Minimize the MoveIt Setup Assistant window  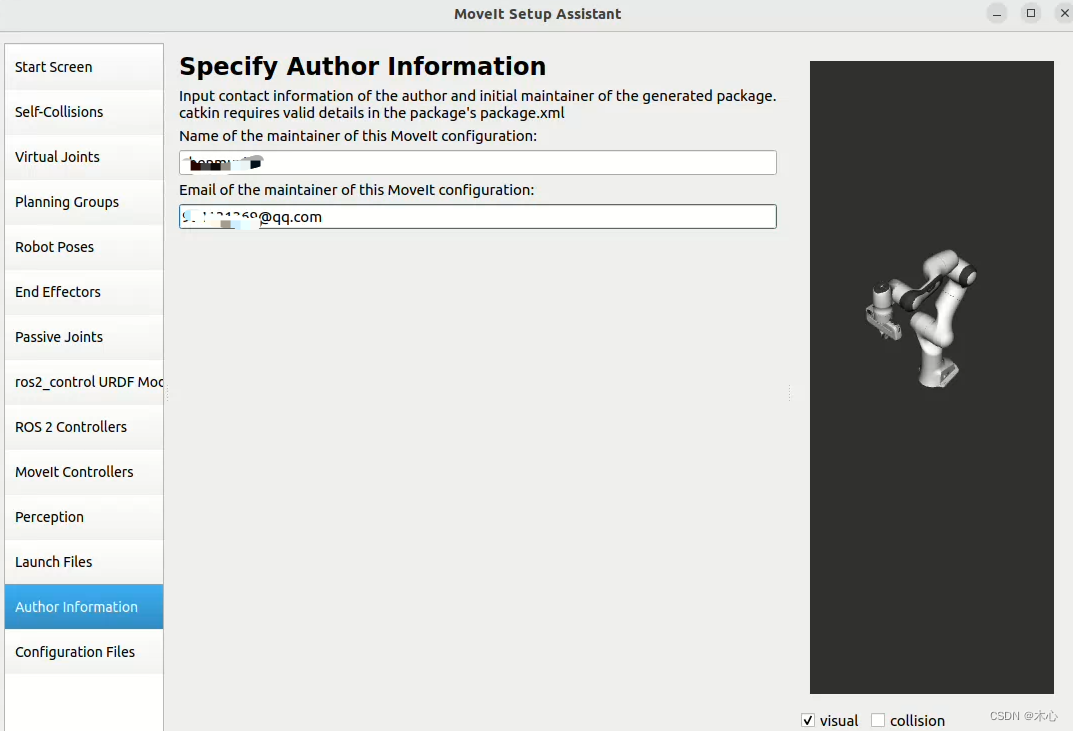click(x=997, y=13)
